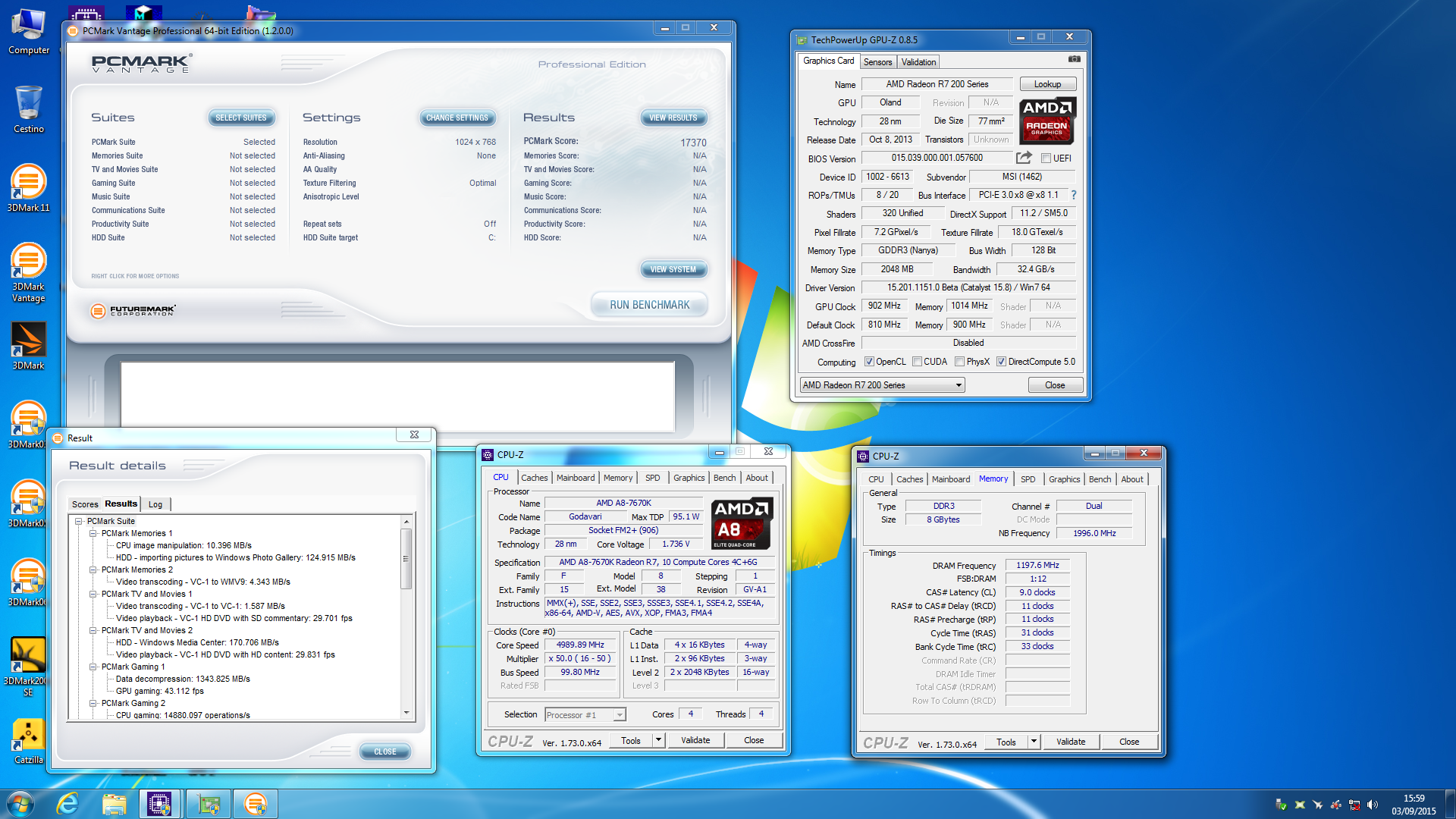Toggle the CUDA checkbox

pyautogui.click(x=917, y=362)
